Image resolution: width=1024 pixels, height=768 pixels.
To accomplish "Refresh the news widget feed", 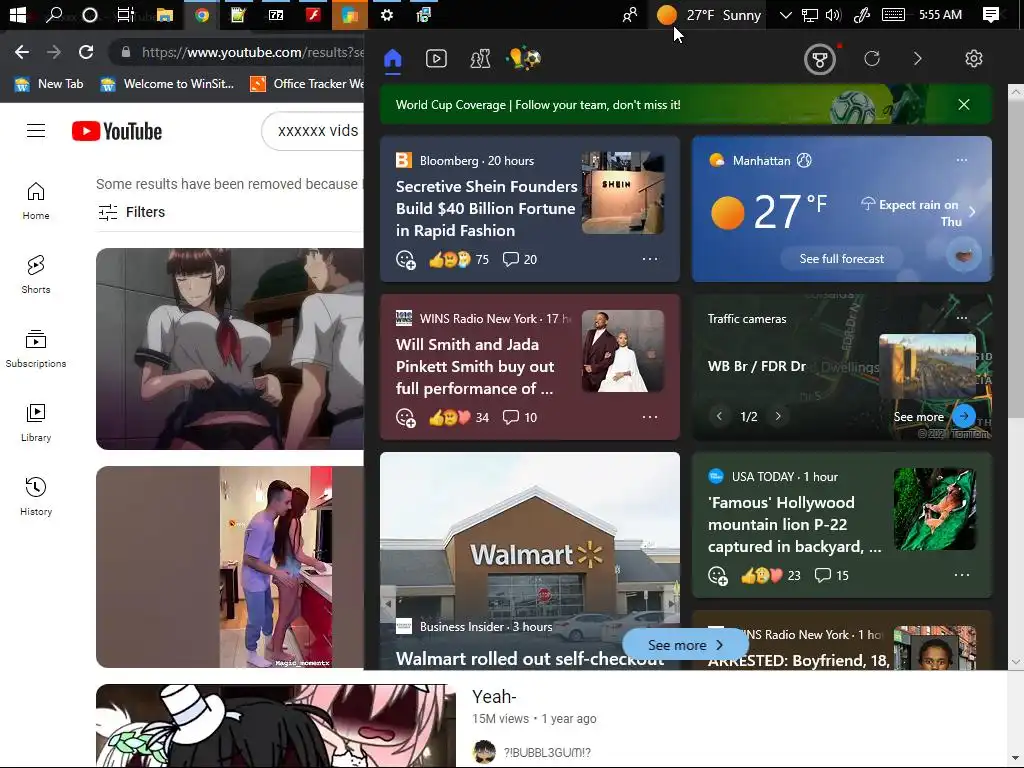I will click(x=872, y=59).
